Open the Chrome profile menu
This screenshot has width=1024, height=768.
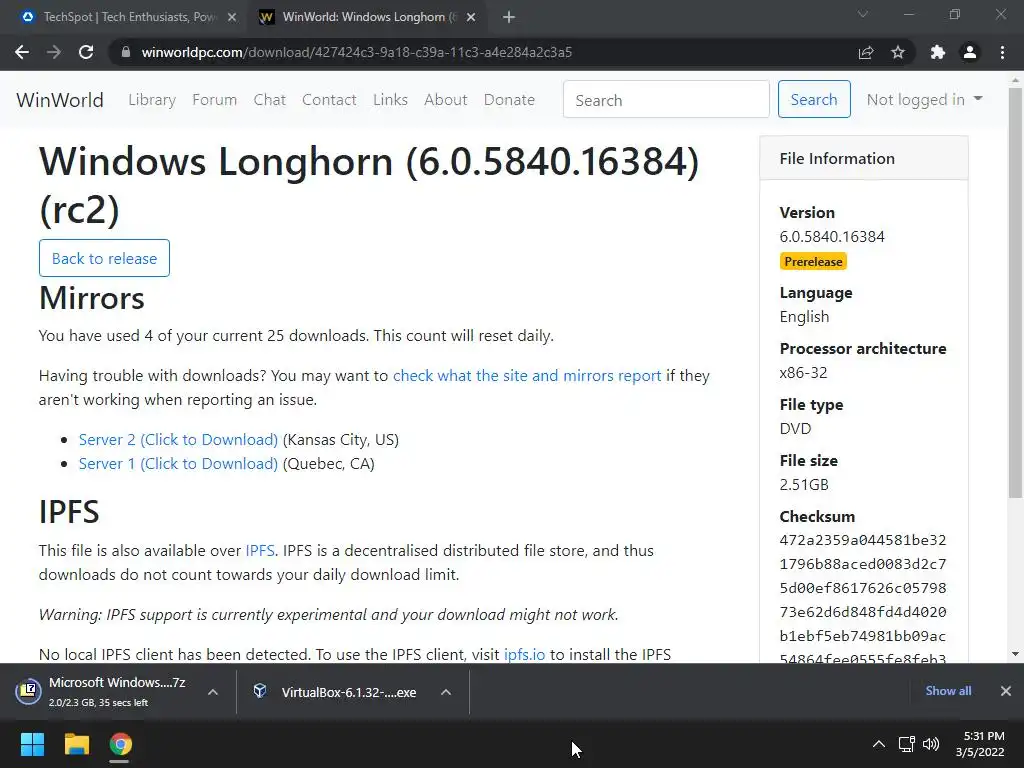[x=970, y=52]
